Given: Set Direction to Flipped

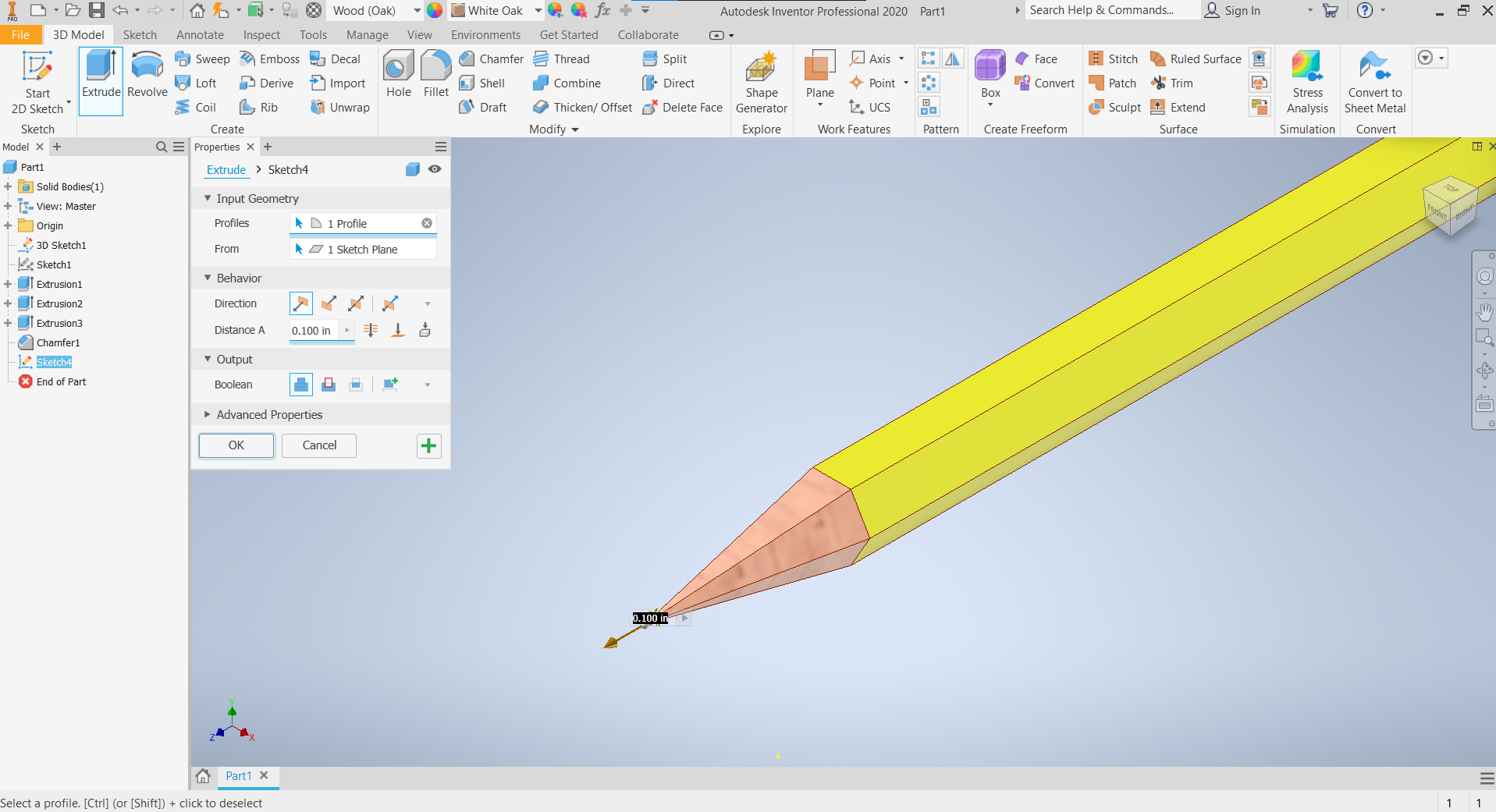Looking at the screenshot, I should pyautogui.click(x=329, y=303).
